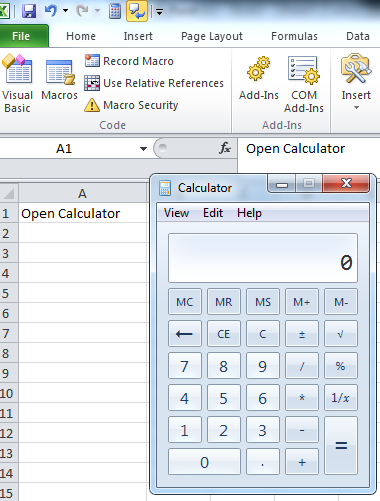Select column A header
This screenshot has width=380, height=501.
tap(82, 193)
